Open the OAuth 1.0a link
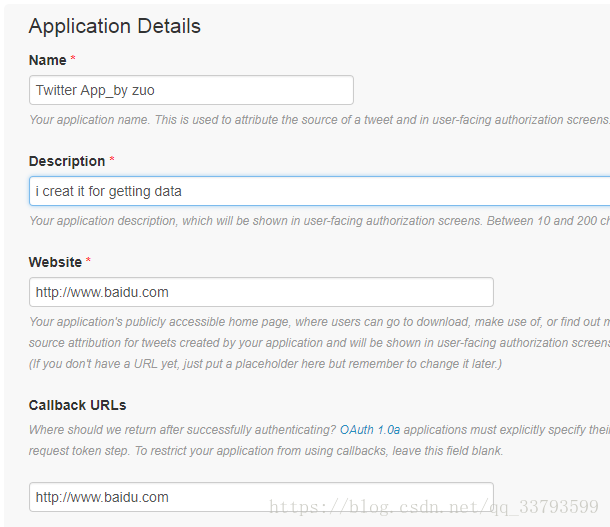This screenshot has width=610, height=527. coord(370,430)
